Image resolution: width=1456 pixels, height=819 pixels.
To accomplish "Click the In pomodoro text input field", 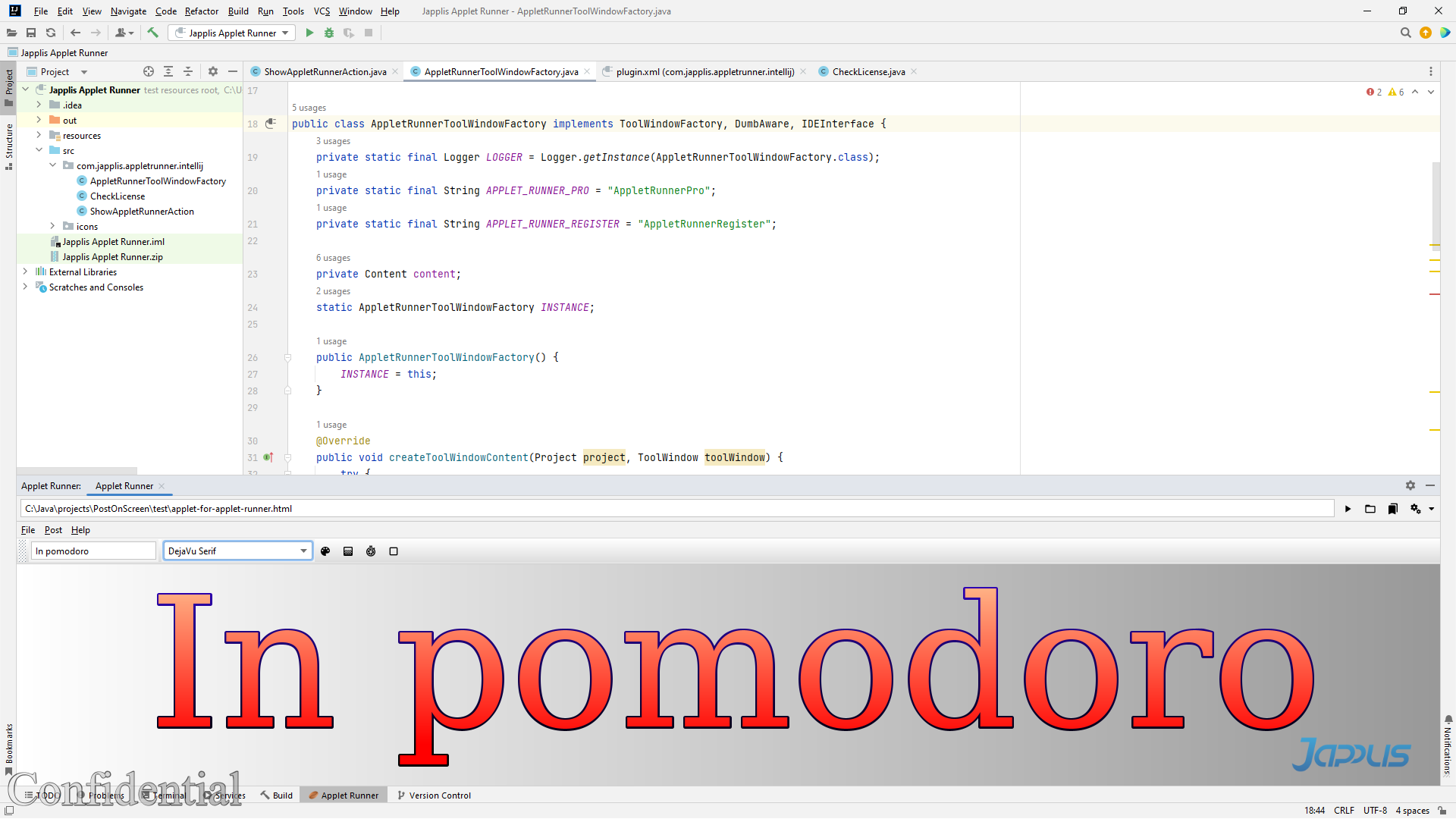I will (93, 551).
